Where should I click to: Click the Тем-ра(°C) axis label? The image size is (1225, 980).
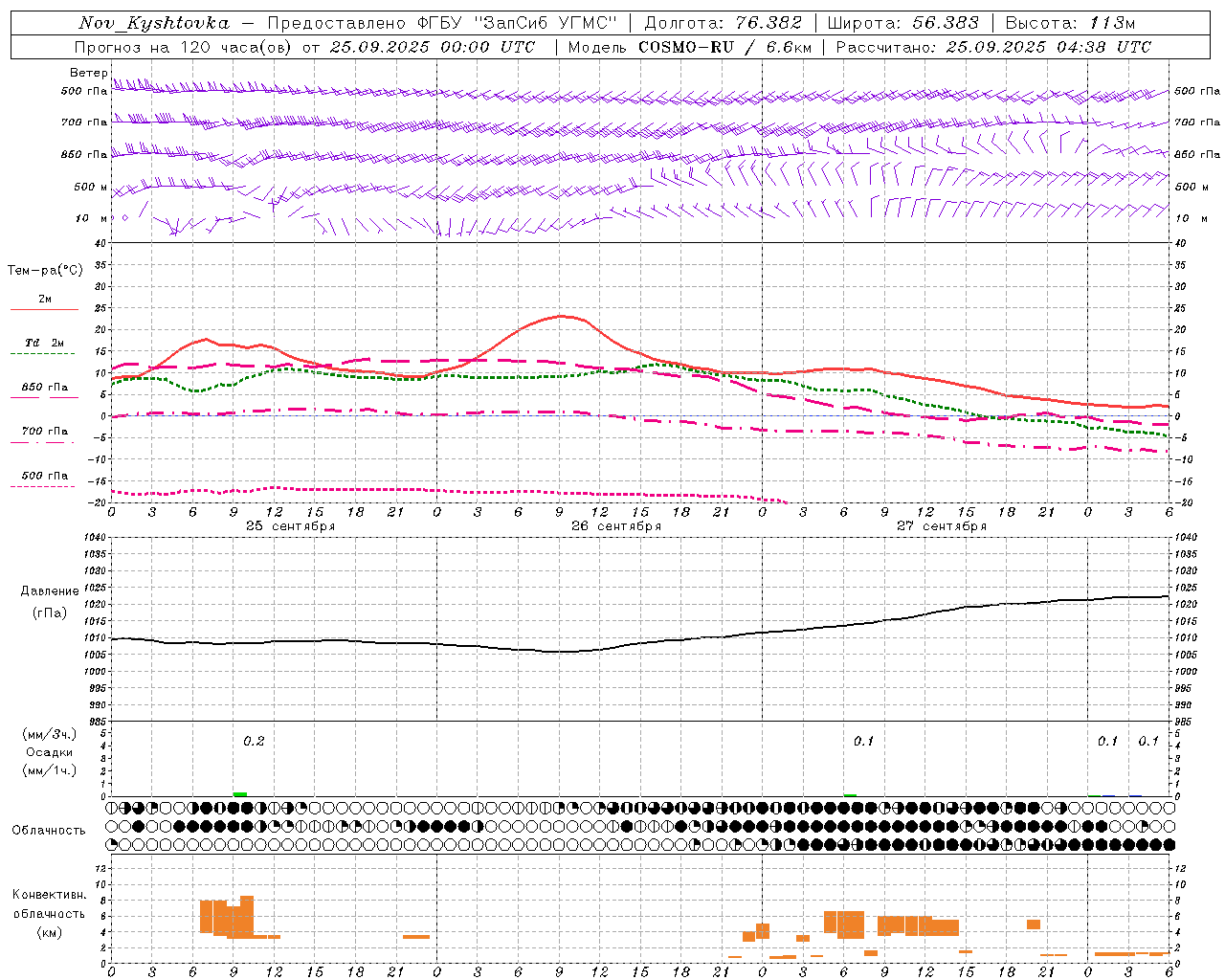[45, 271]
